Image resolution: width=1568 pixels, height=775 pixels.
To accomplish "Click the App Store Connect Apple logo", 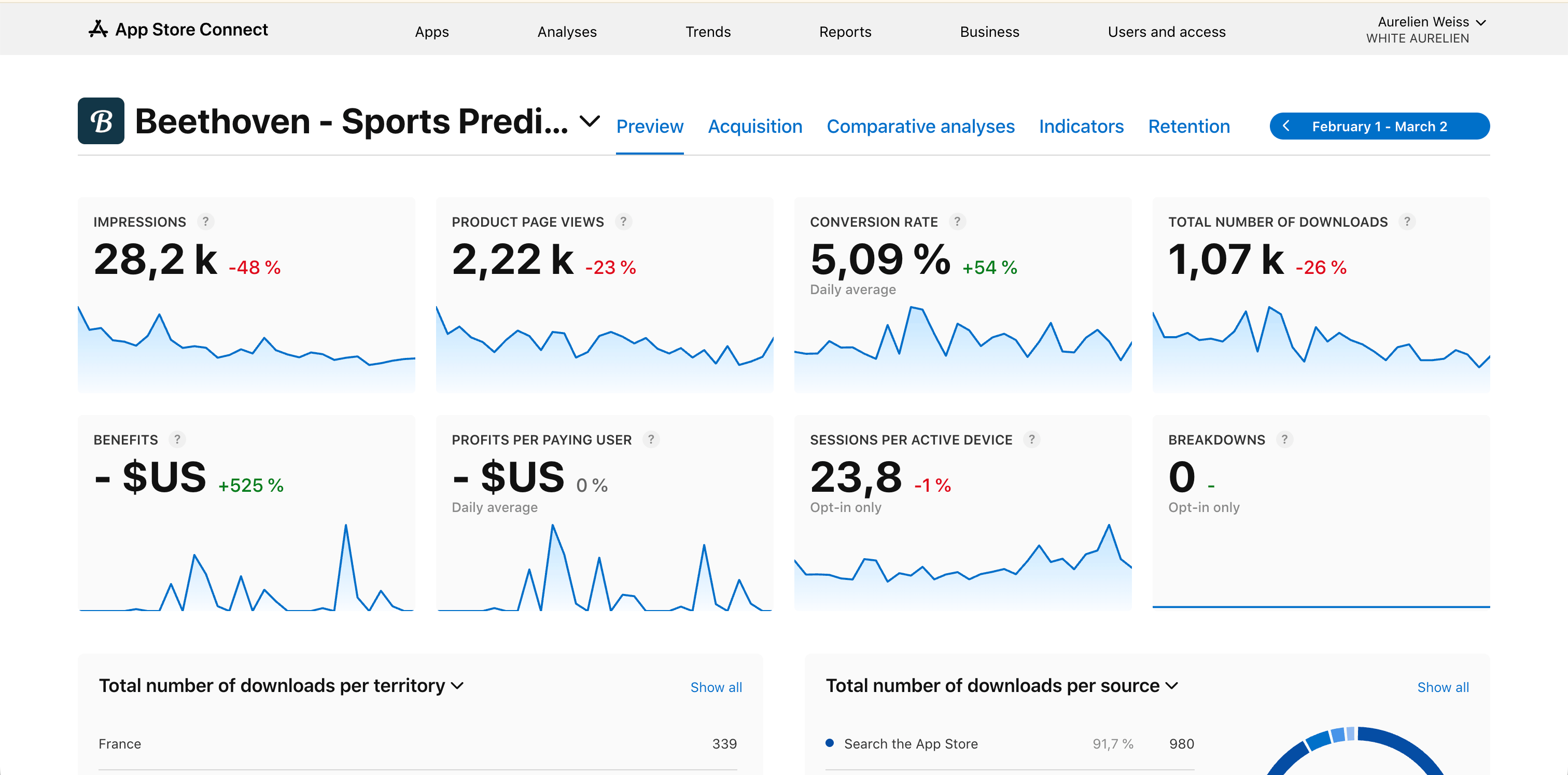I will [97, 29].
